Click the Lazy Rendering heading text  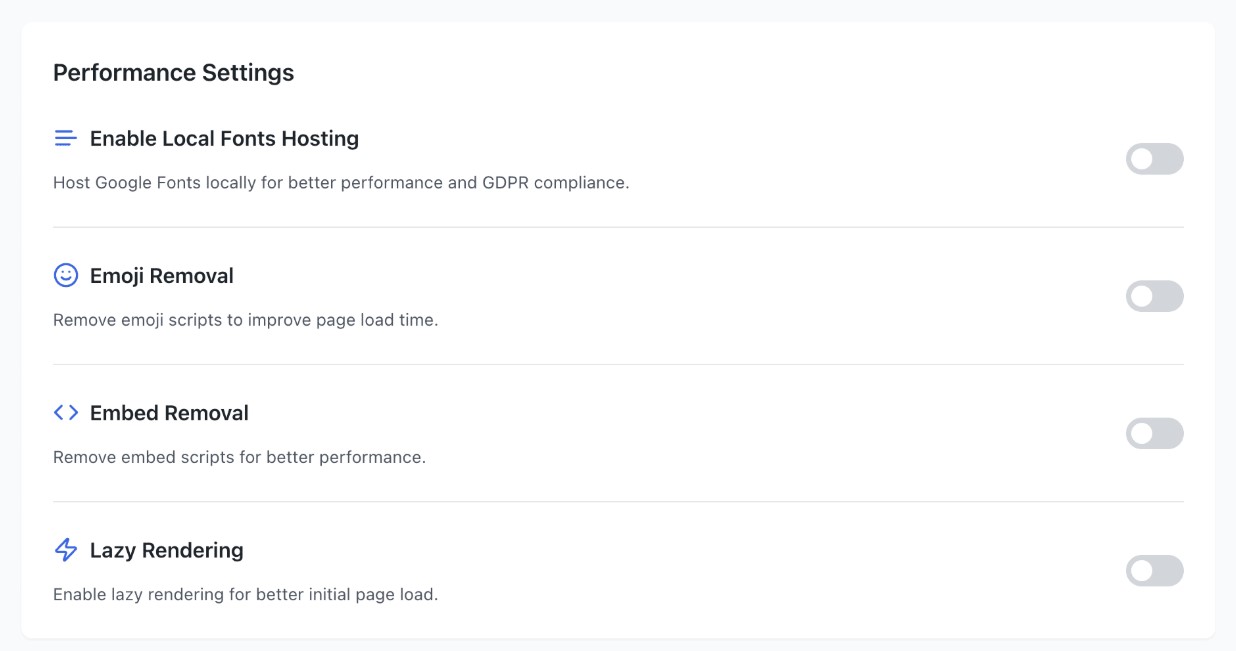point(166,550)
